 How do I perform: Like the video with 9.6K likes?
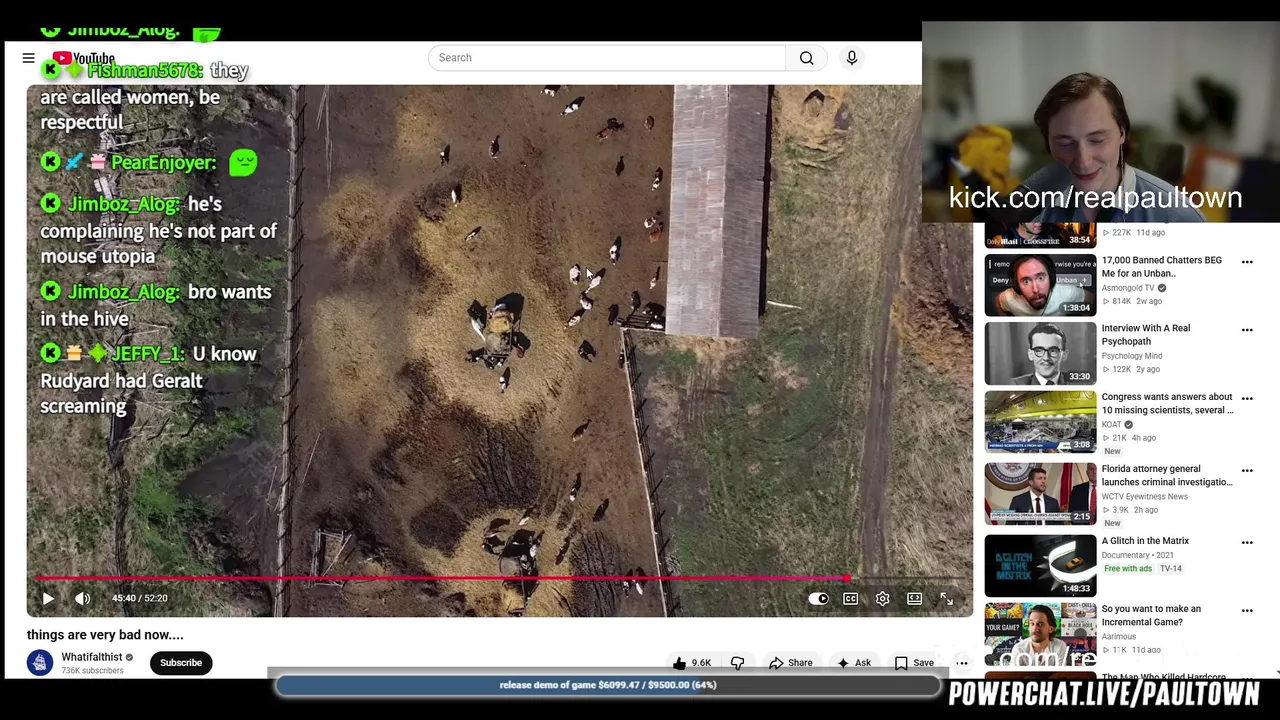pyautogui.click(x=692, y=663)
